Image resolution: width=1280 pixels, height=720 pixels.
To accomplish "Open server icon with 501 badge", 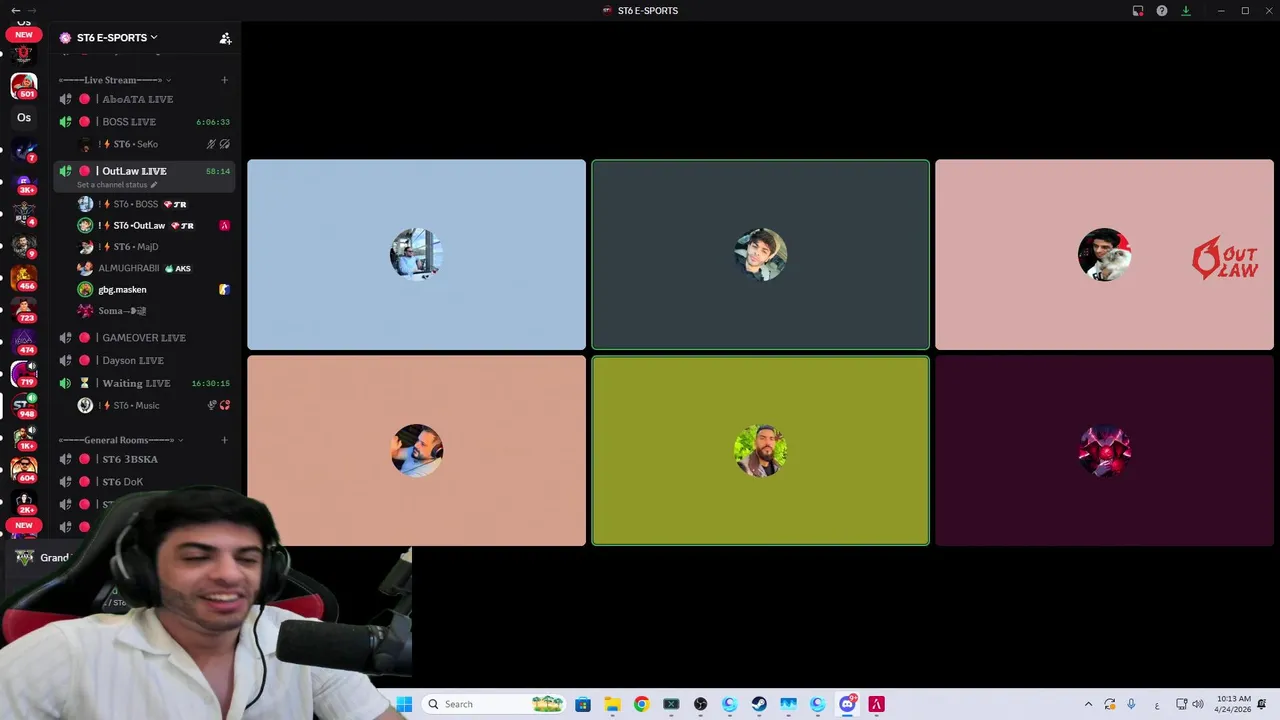I will pyautogui.click(x=24, y=86).
